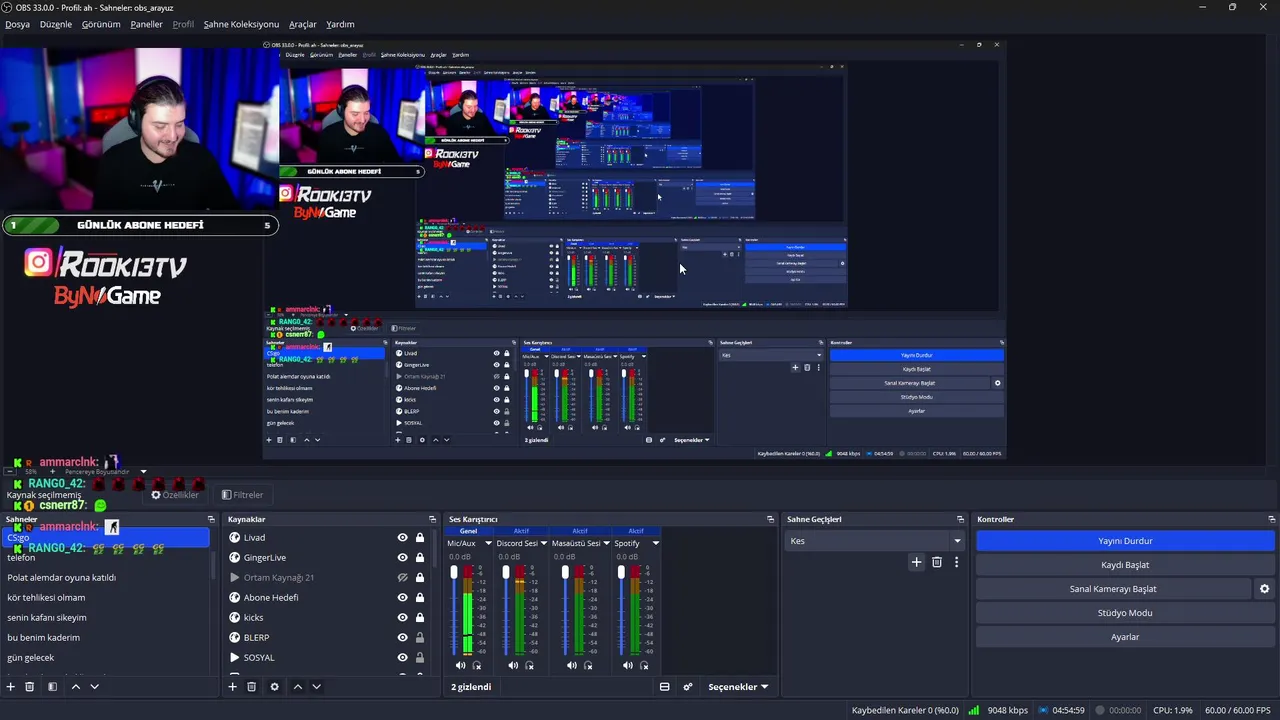Remove scene transition with trash icon
1280x720 pixels.
[x=937, y=562]
